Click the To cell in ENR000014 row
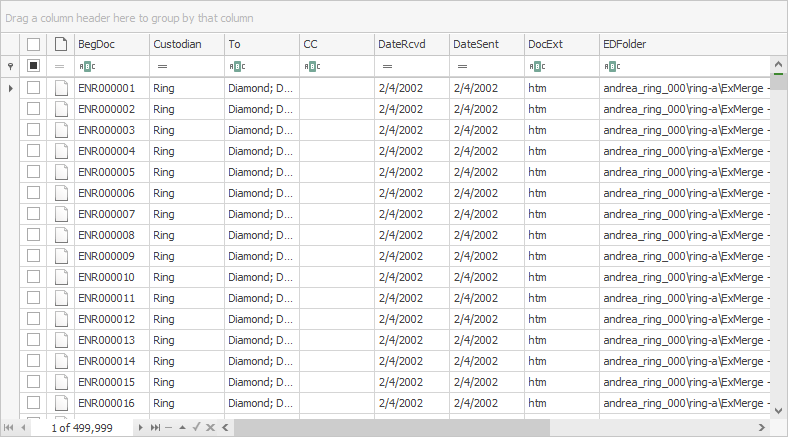 tap(261, 361)
